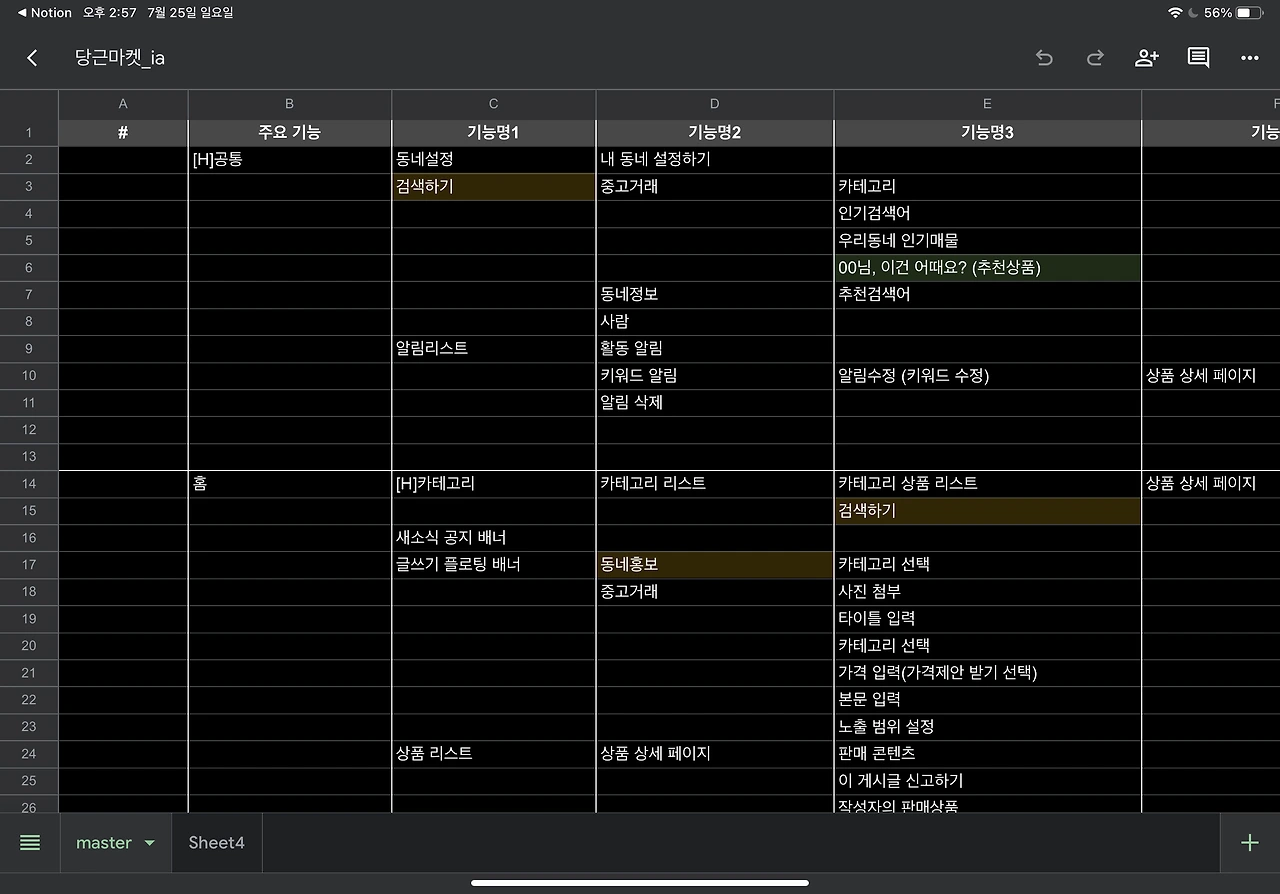The height and width of the screenshot is (894, 1280).
Task: Select the '기능명2' header cell
Action: pyautogui.click(x=715, y=133)
